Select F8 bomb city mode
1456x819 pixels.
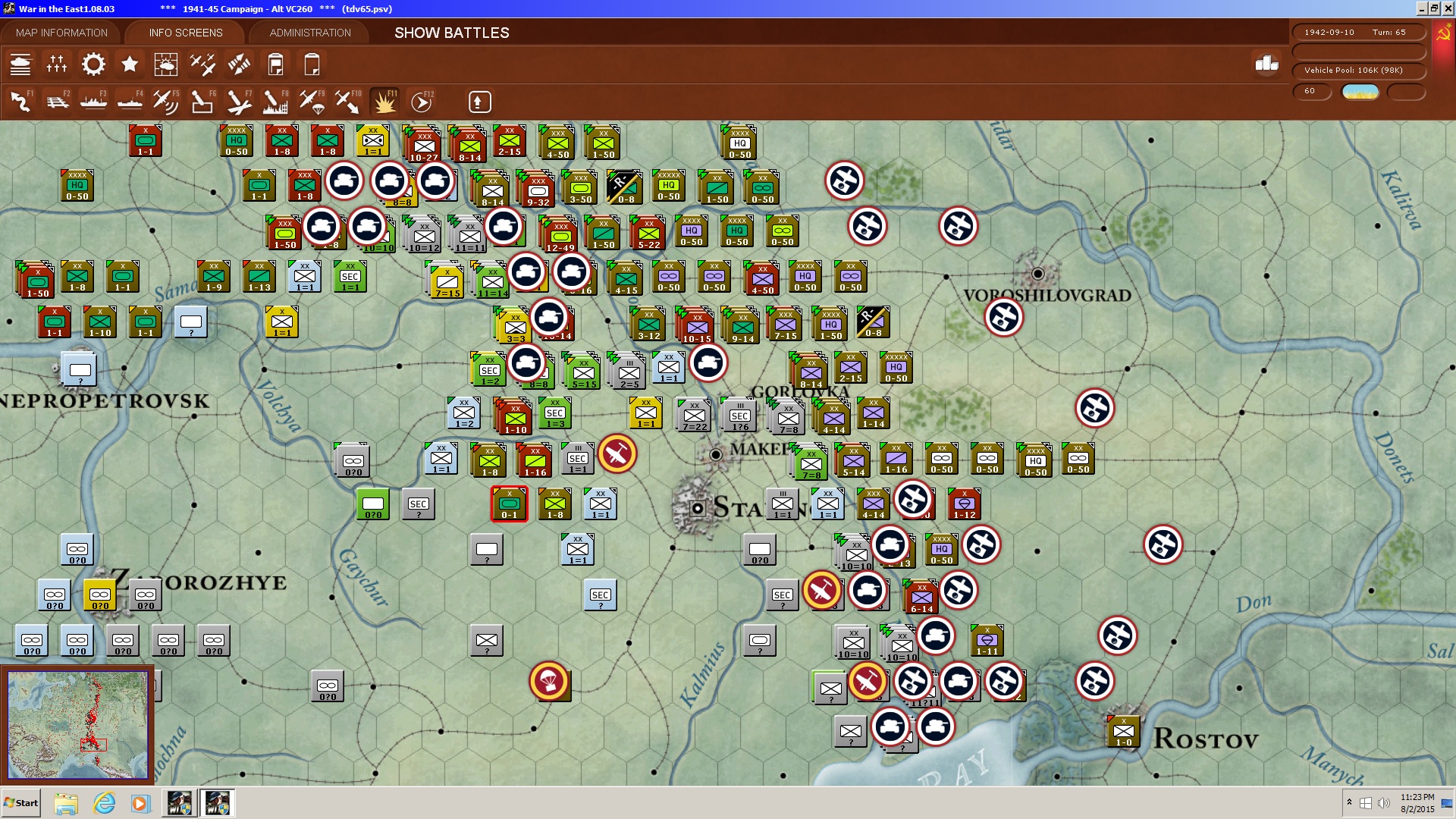[x=275, y=101]
